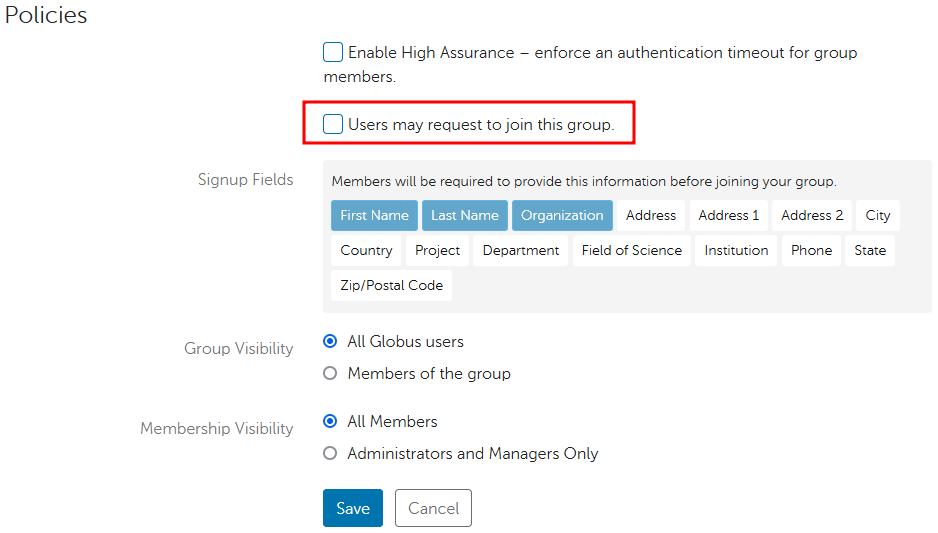This screenshot has width=938, height=533.
Task: Select the Field of Science tag
Action: click(632, 250)
